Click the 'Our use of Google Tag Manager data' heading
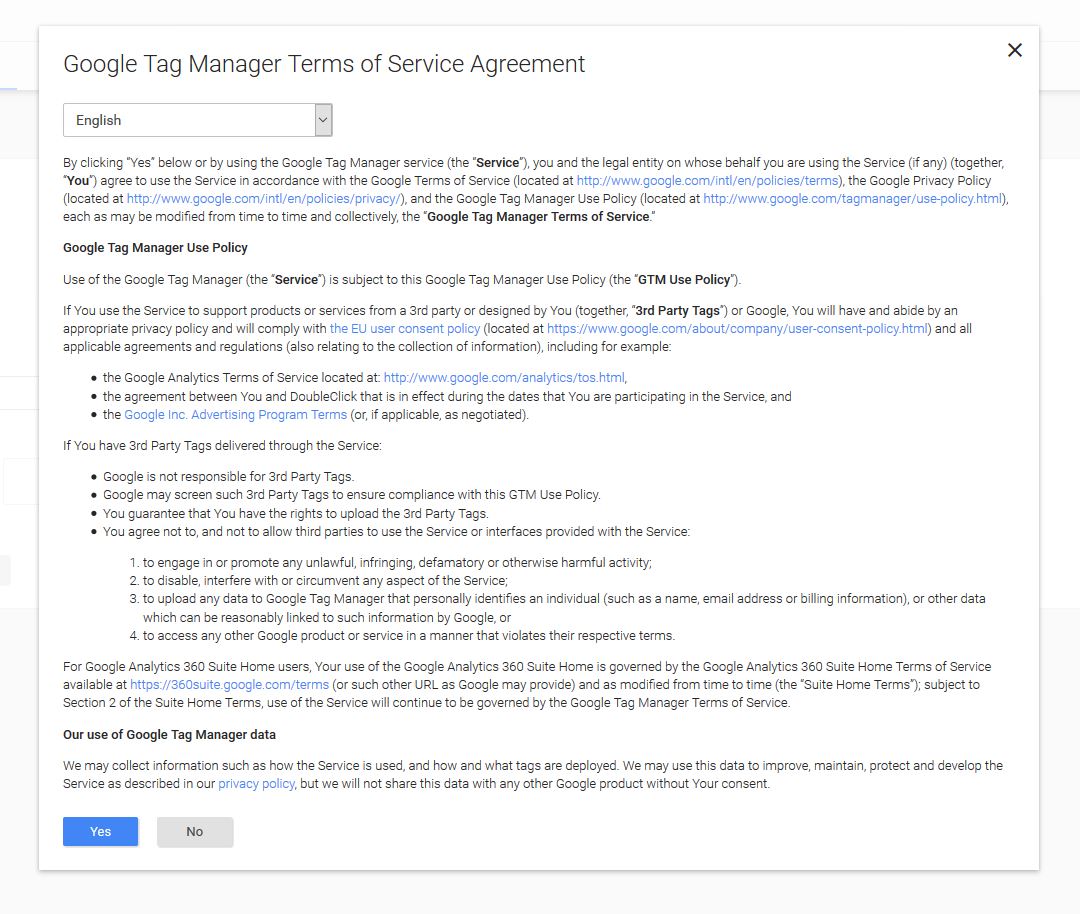 pos(169,734)
